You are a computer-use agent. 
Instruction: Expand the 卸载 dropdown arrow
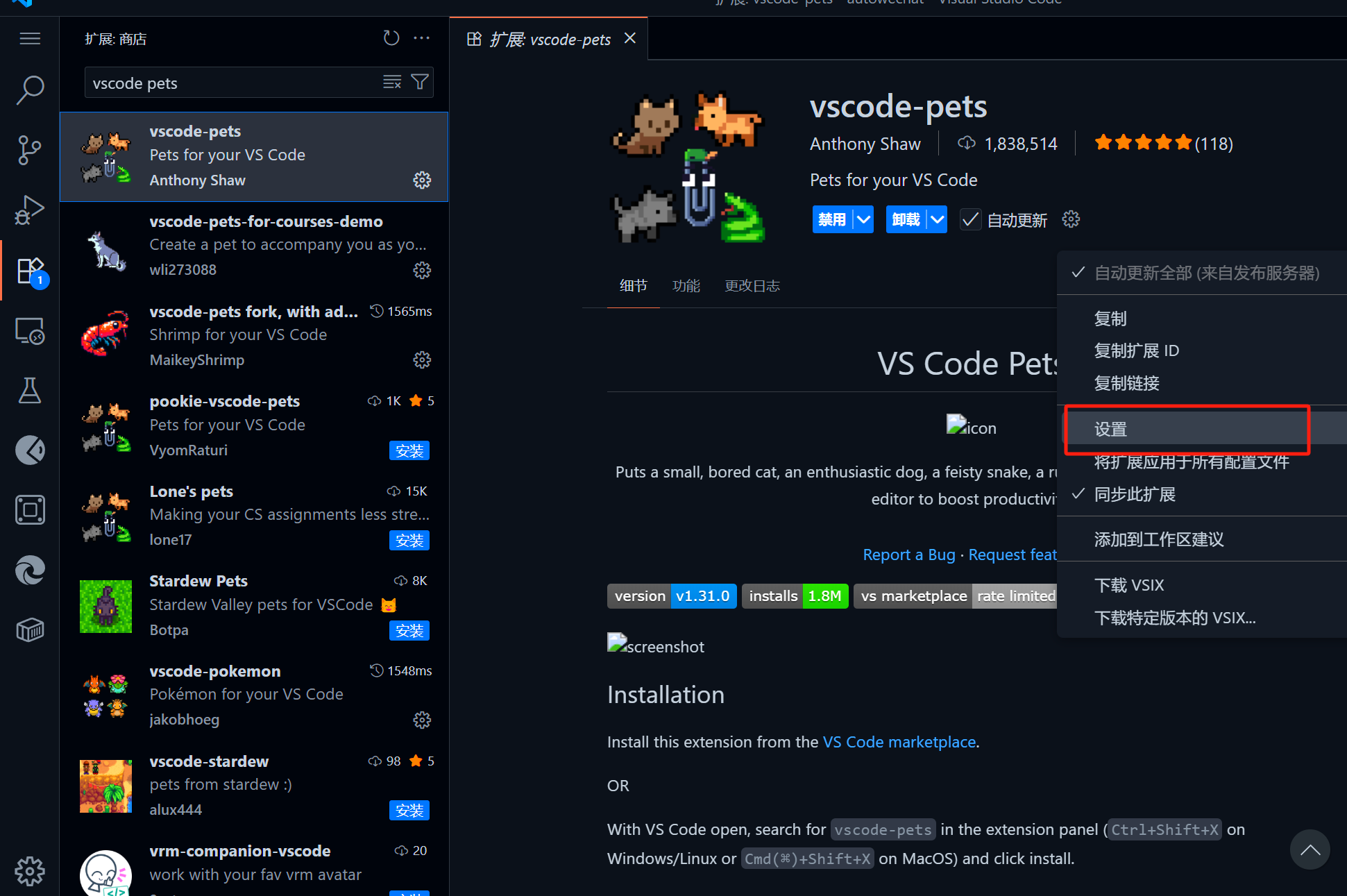click(937, 220)
